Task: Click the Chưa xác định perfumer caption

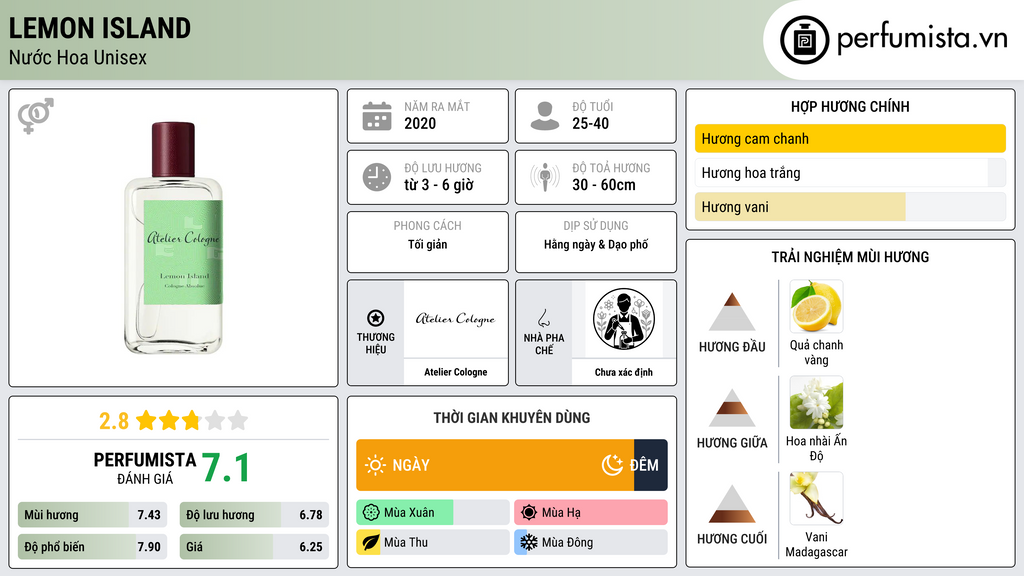Action: 624,372
